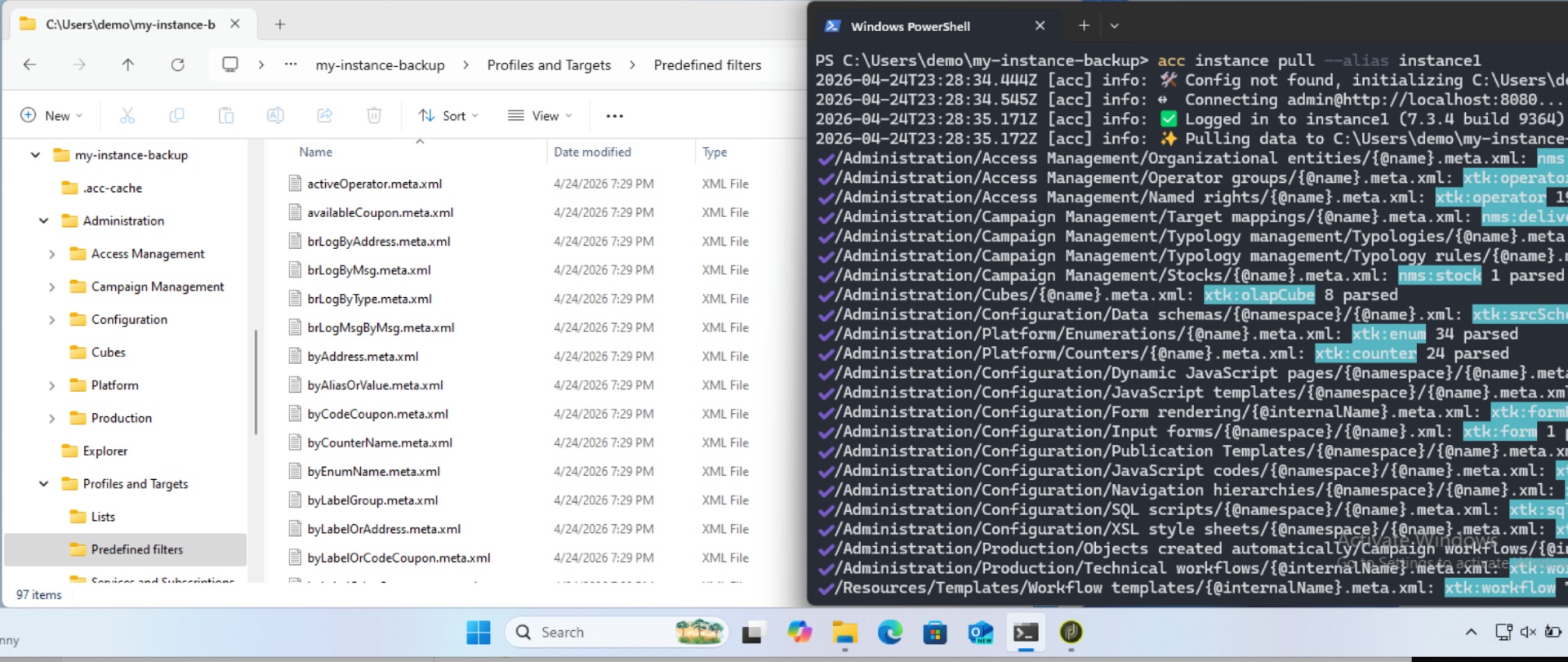Collapse the Profiles and Targets tree node
This screenshot has width=1568, height=662.
point(43,484)
